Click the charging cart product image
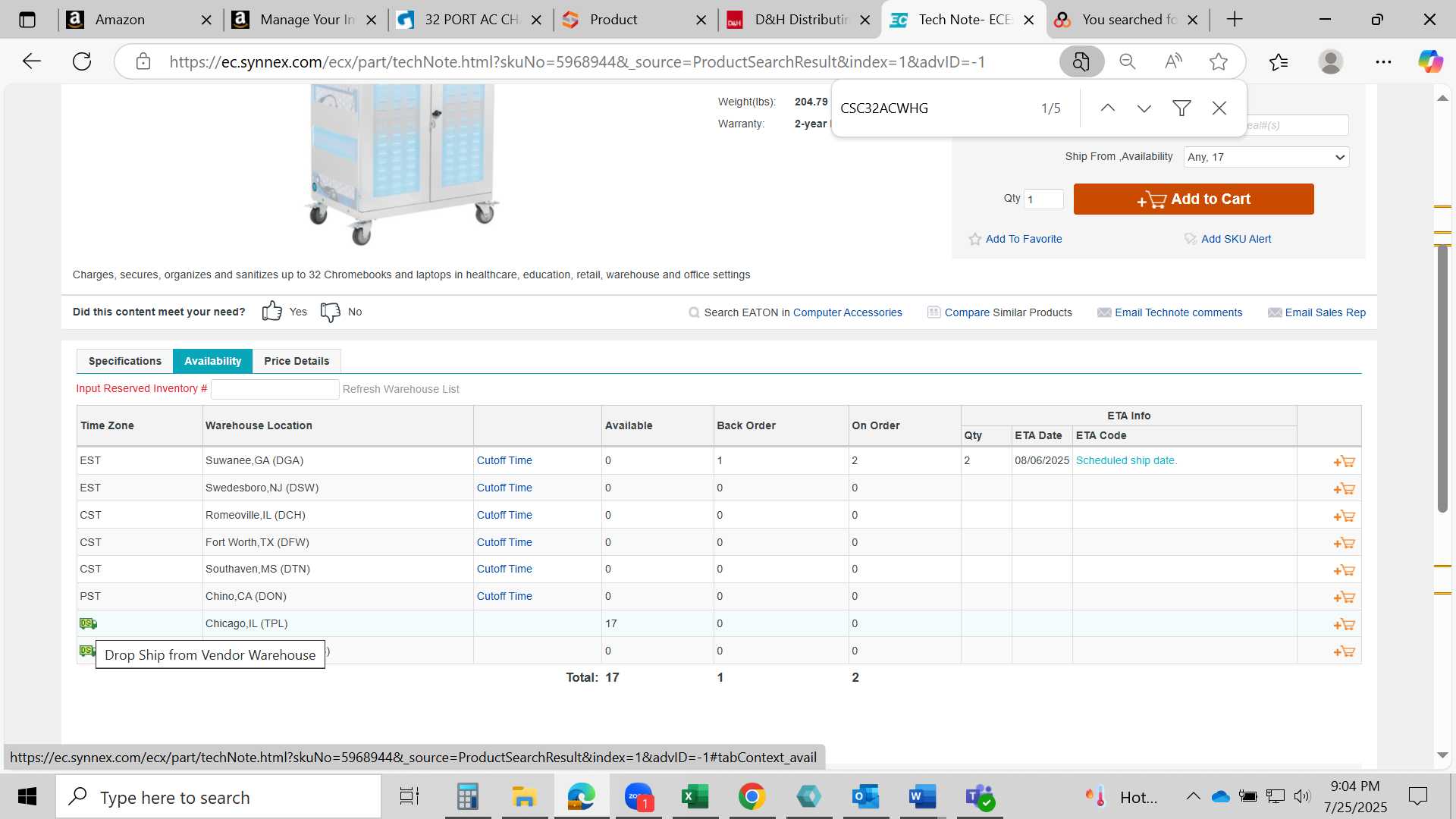This screenshot has height=819, width=1456. point(402,164)
